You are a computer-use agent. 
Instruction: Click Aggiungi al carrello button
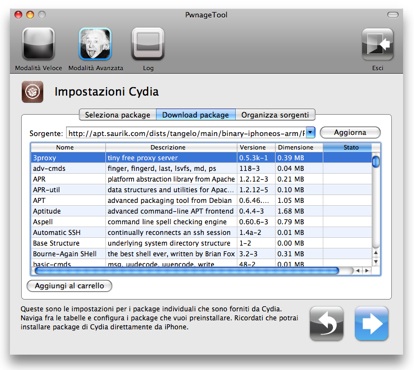pos(69,286)
